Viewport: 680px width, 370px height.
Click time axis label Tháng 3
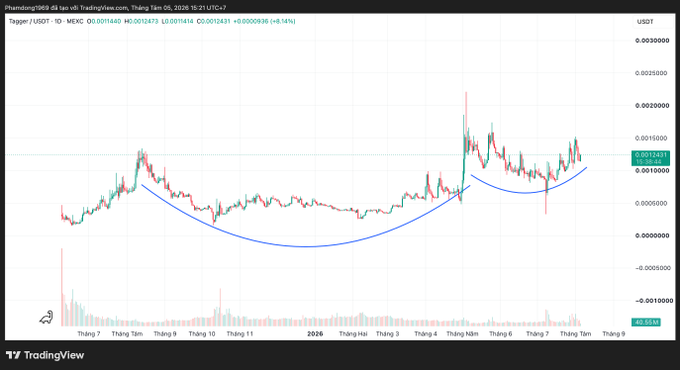click(x=387, y=334)
